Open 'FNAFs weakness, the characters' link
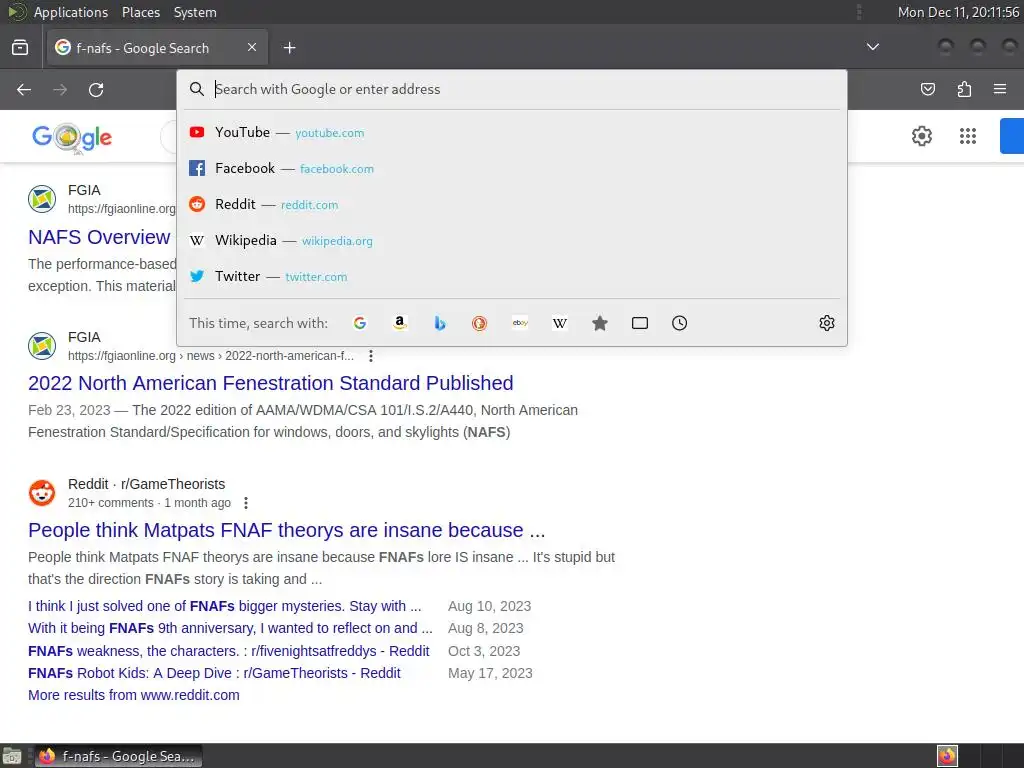This screenshot has width=1024, height=768. 229,651
